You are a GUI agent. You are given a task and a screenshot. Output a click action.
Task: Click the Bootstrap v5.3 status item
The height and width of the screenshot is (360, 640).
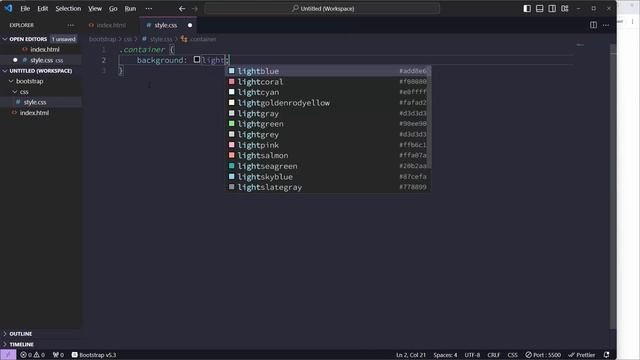pos(94,355)
